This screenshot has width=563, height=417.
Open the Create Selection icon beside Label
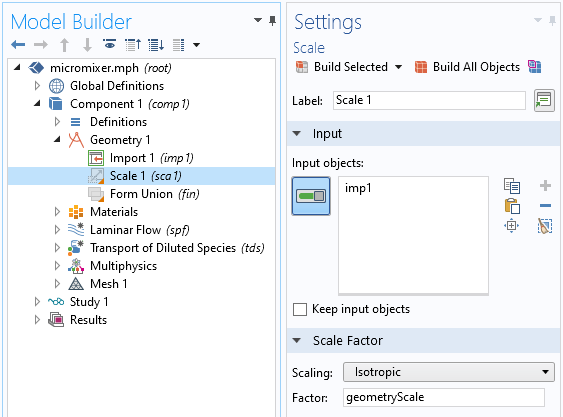544,100
